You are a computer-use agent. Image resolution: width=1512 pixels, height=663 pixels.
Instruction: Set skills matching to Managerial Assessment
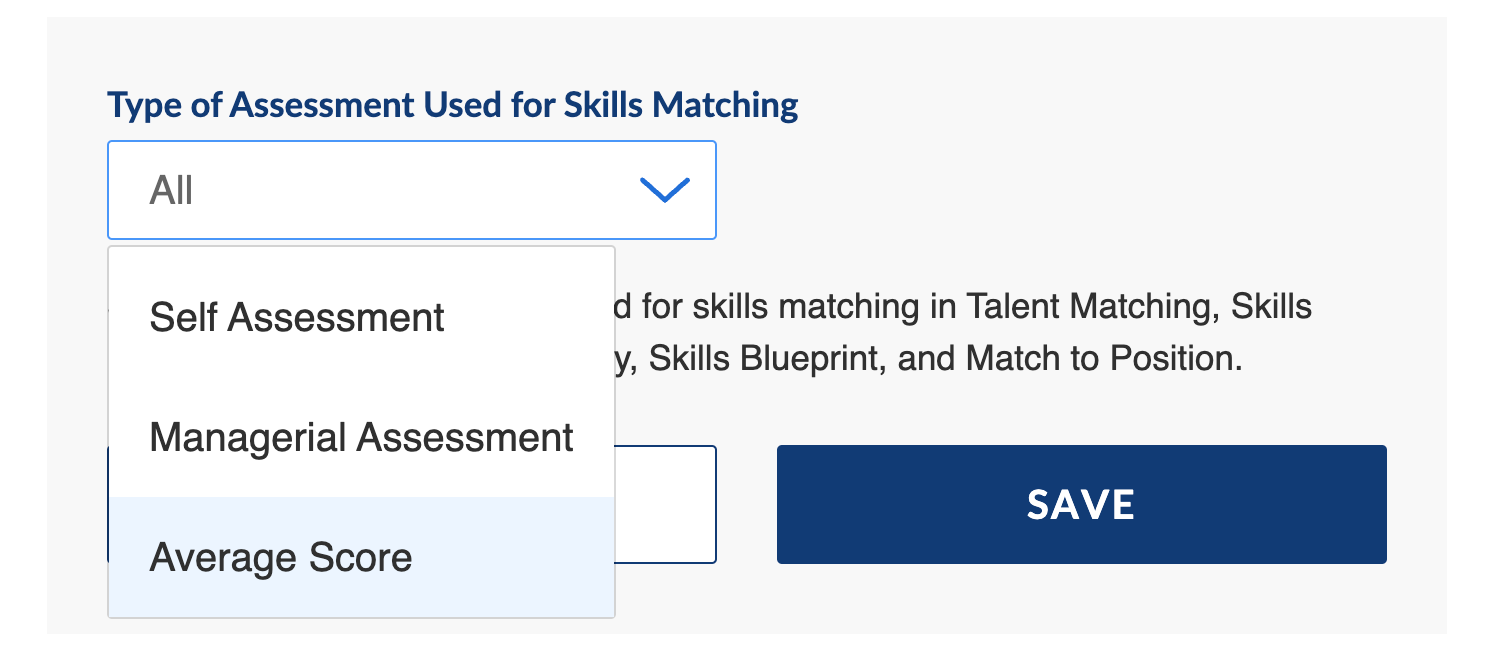(x=361, y=438)
